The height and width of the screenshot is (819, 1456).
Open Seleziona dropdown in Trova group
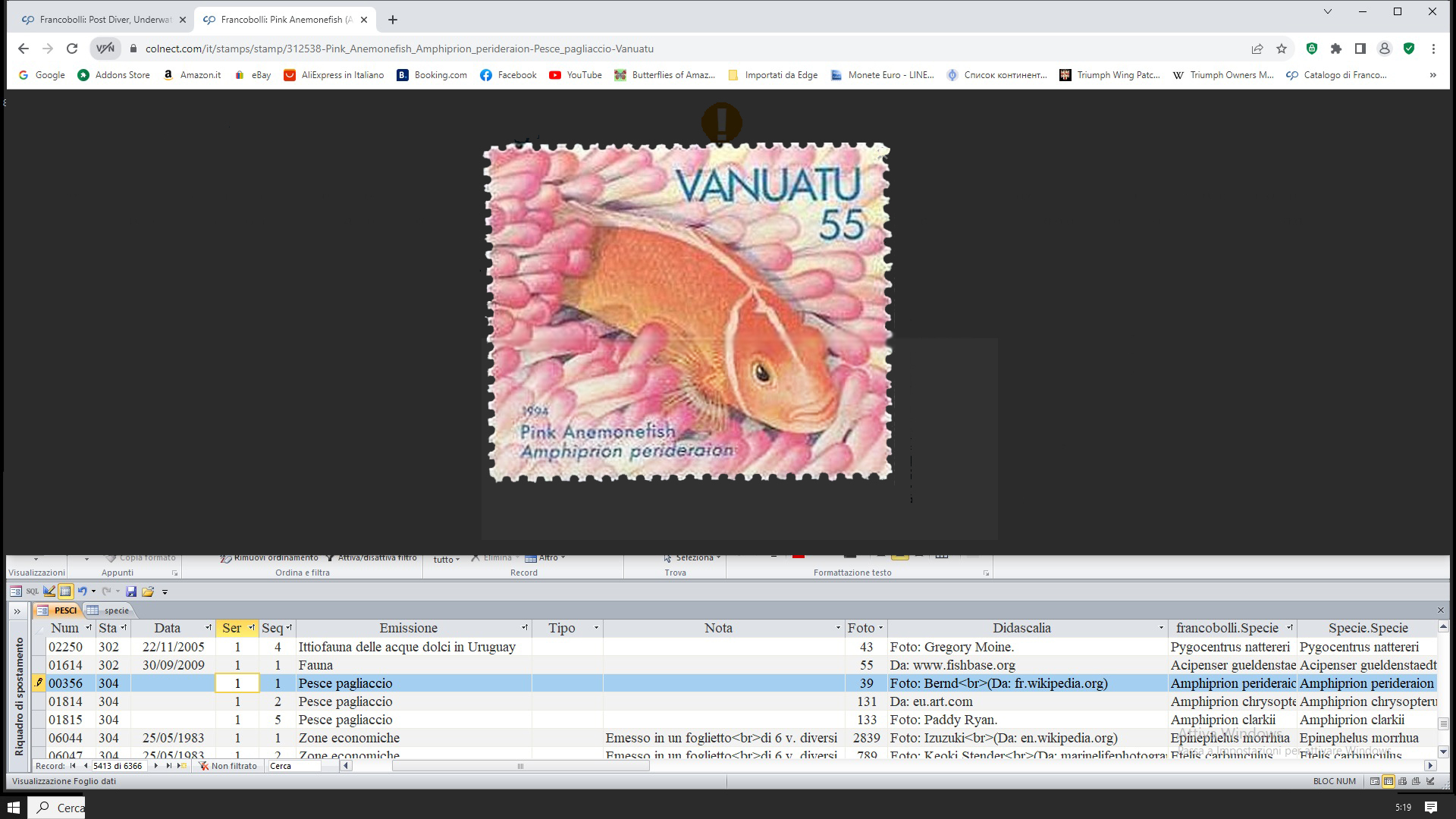692,558
